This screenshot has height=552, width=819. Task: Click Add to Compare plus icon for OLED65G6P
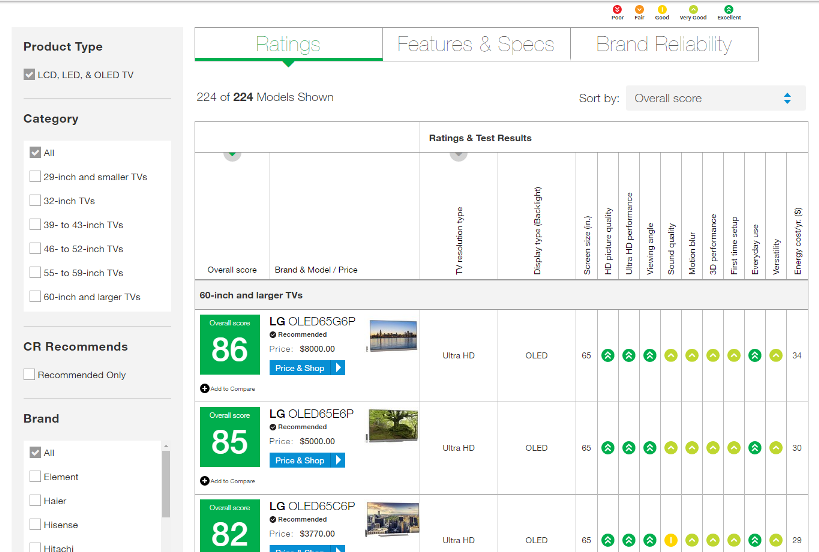coord(204,389)
